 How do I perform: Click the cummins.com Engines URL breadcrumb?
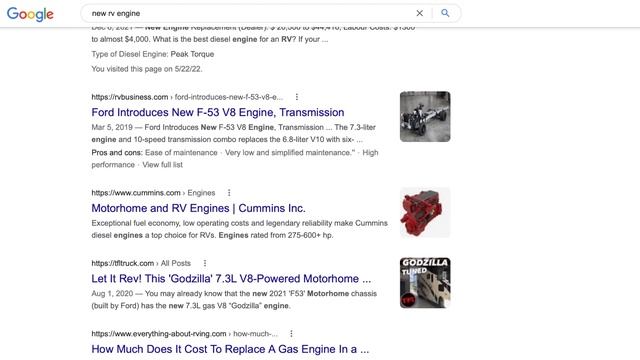153,193
